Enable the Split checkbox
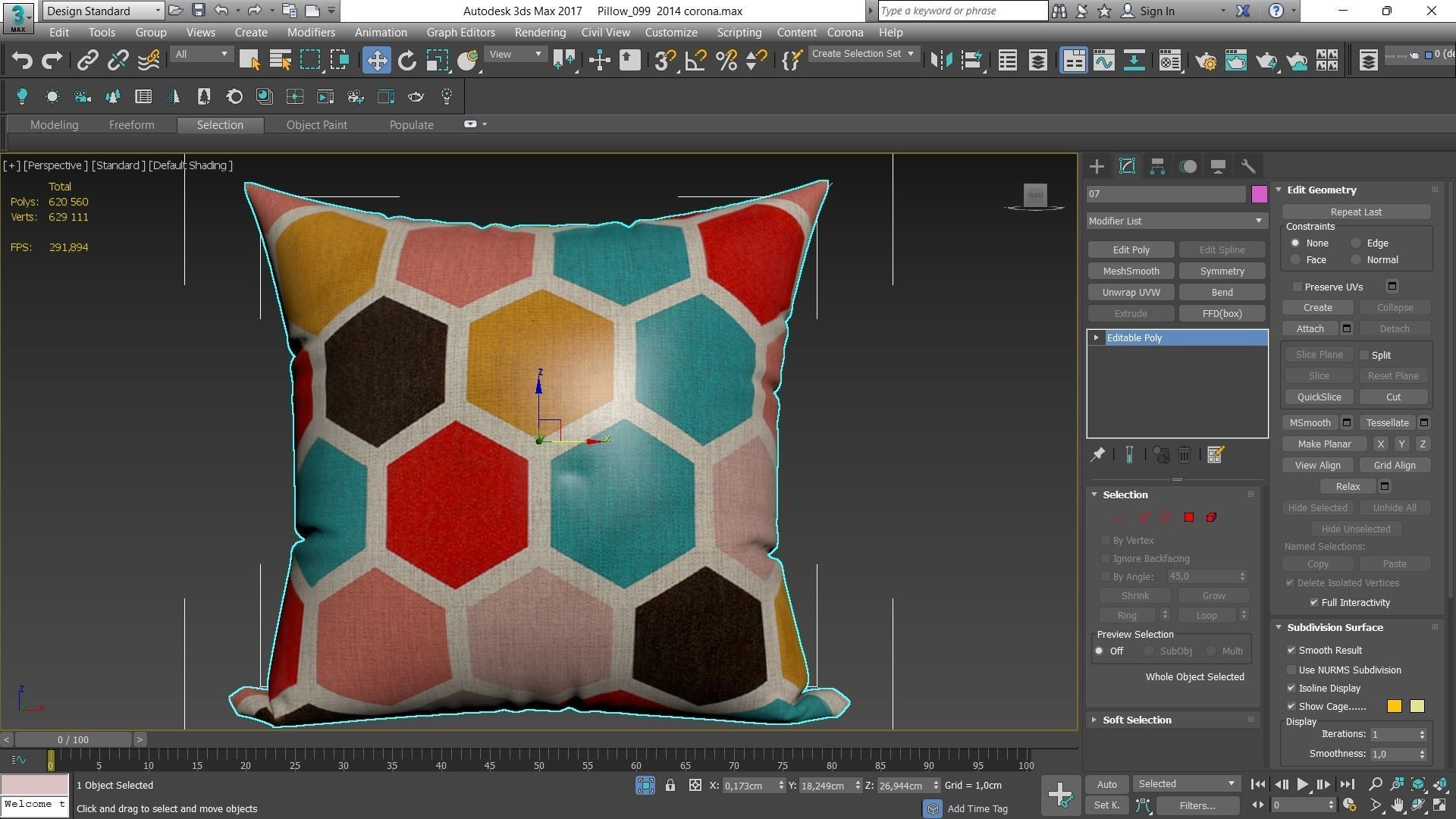Screen dimensions: 1456x819 (1364, 356)
